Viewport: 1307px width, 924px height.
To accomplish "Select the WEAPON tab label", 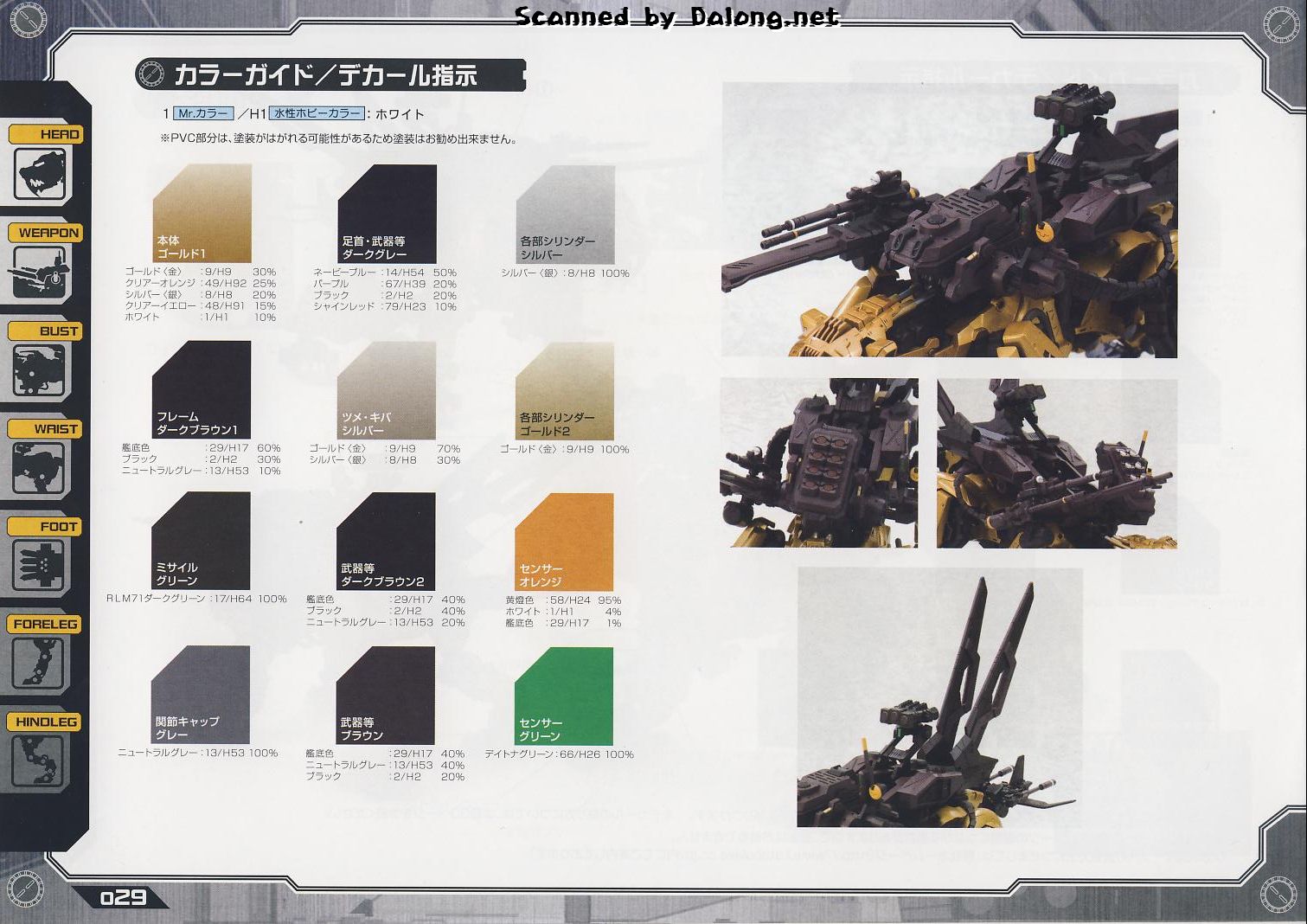I will point(45,233).
